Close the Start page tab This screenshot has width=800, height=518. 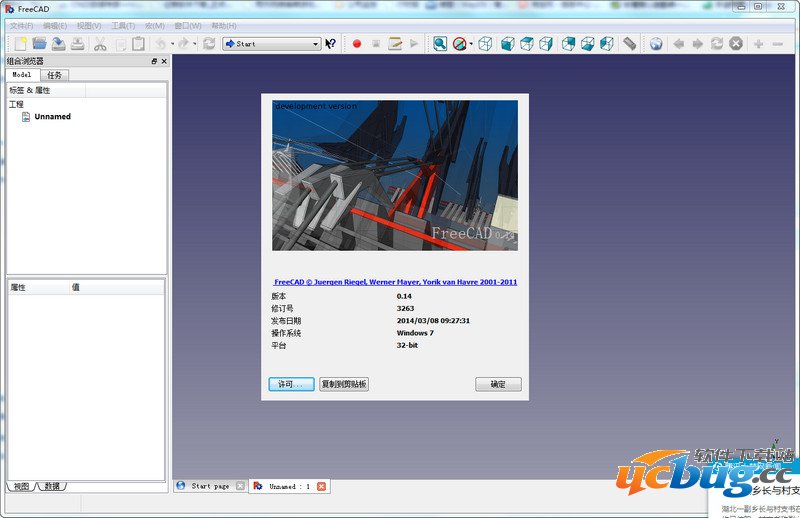pyautogui.click(x=240, y=486)
